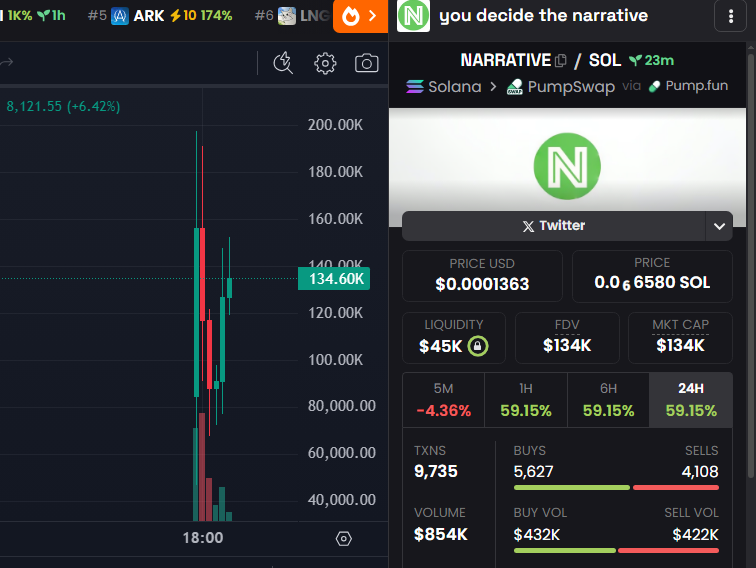Click the price 6580 SOL box

(652, 276)
